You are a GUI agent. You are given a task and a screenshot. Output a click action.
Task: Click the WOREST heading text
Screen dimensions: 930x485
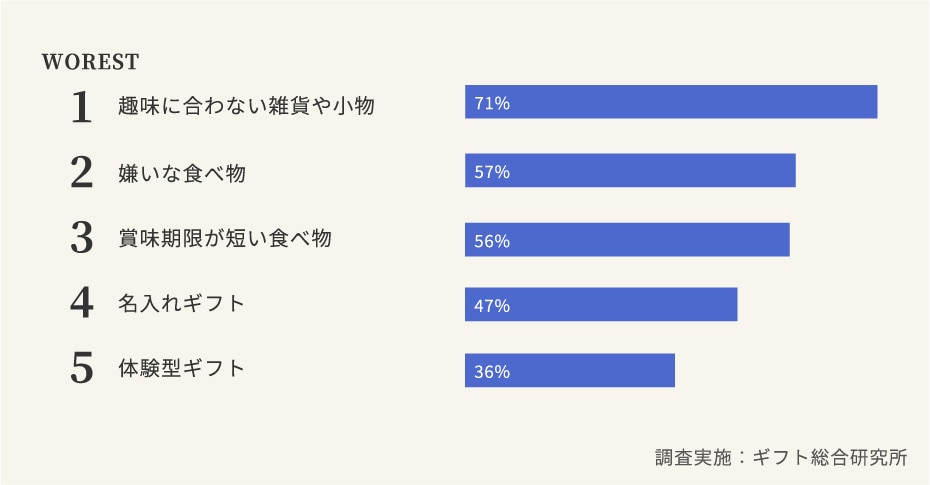pyautogui.click(x=90, y=62)
